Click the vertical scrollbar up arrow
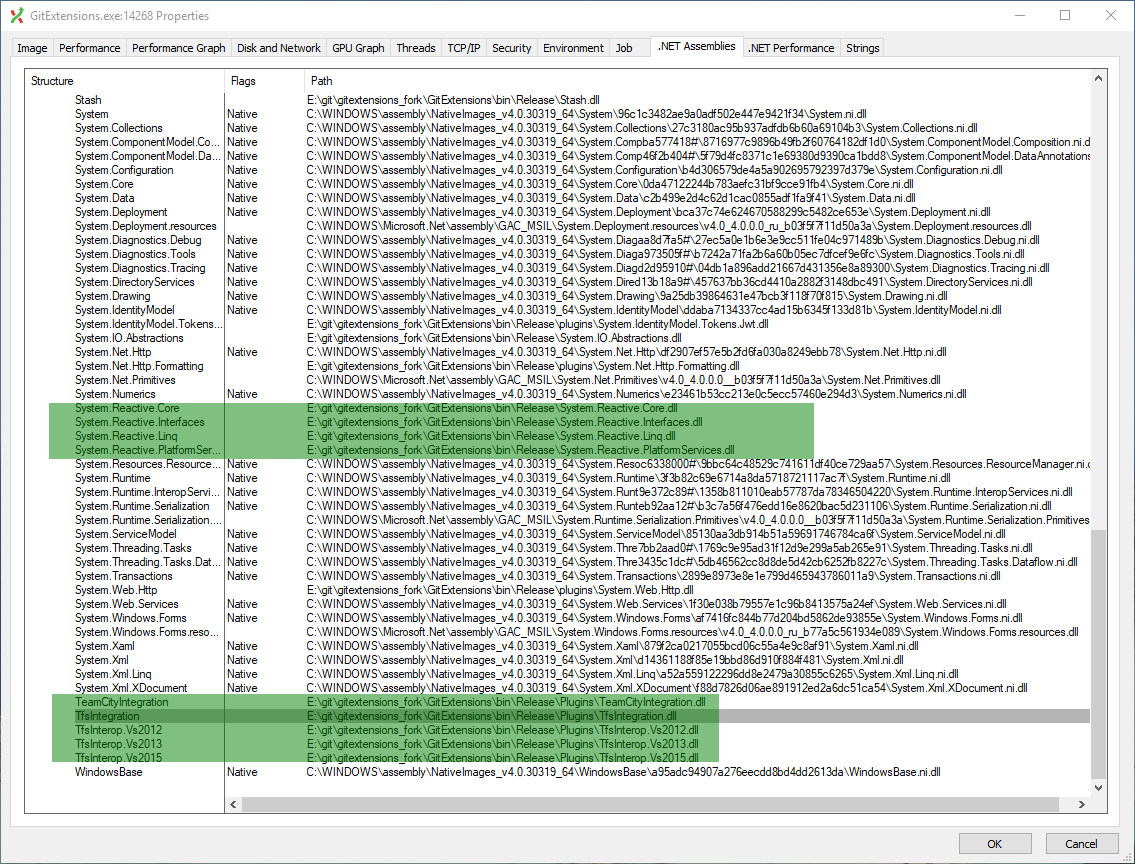This screenshot has width=1135, height=864. pos(1098,77)
